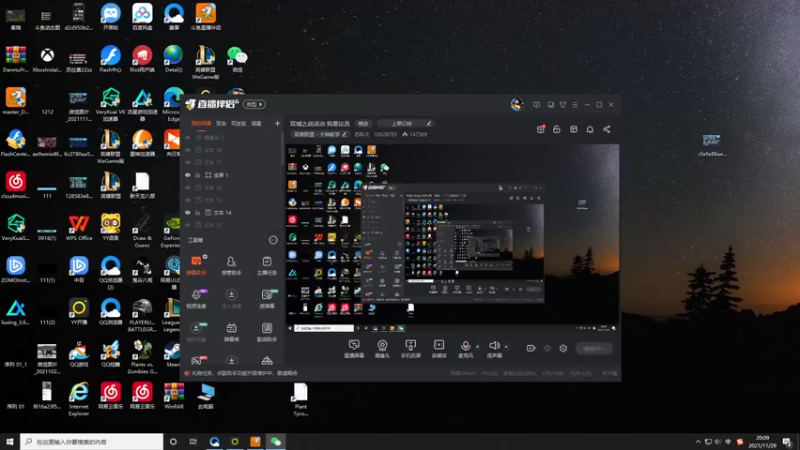Add 多媒体 media source

point(439,348)
